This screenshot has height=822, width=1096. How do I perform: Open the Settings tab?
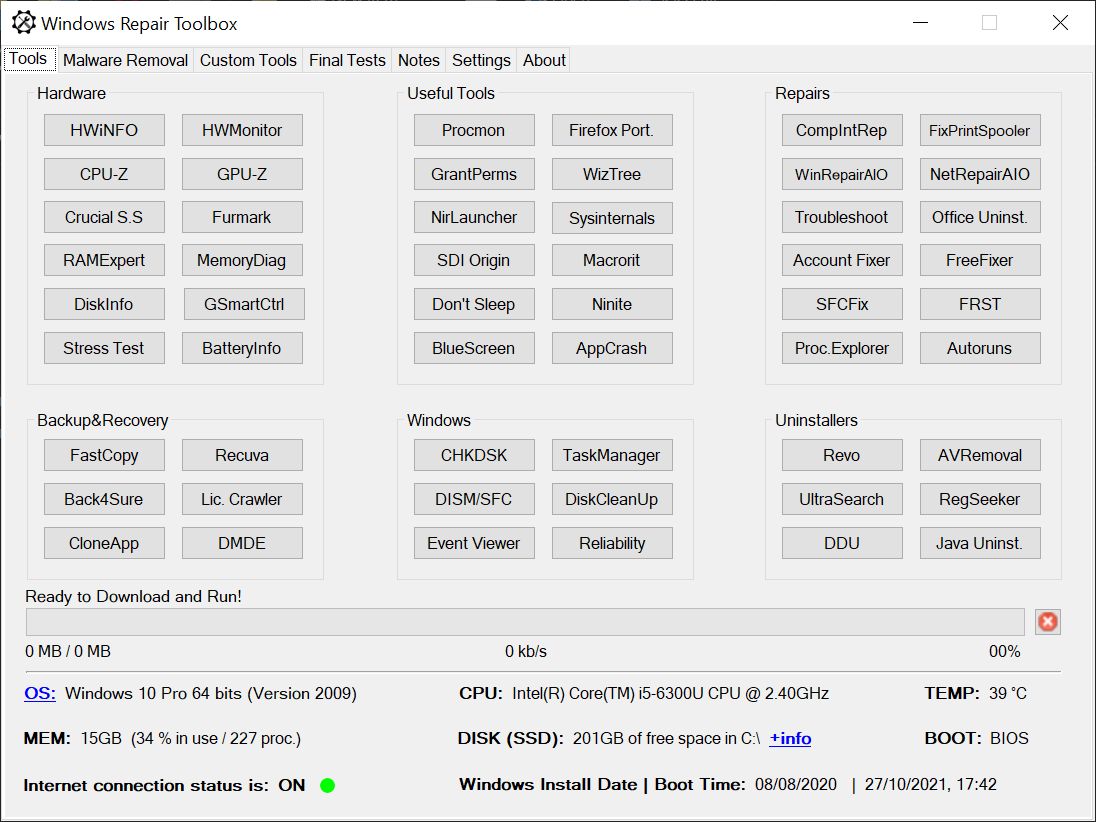[481, 60]
